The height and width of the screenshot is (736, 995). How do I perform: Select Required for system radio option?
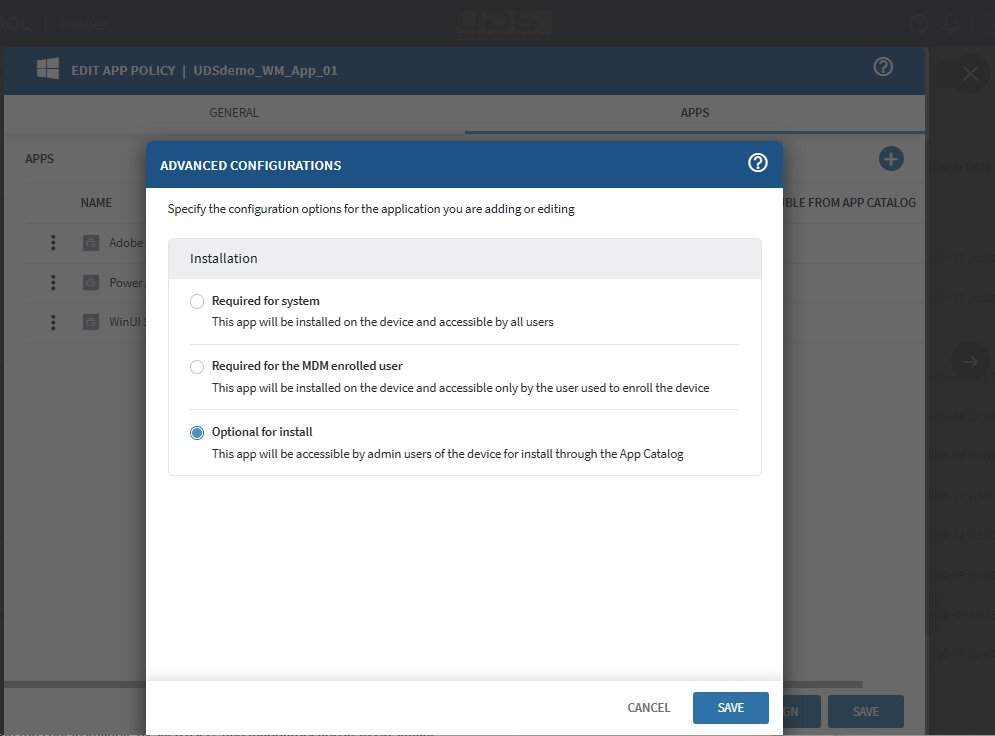(x=197, y=302)
